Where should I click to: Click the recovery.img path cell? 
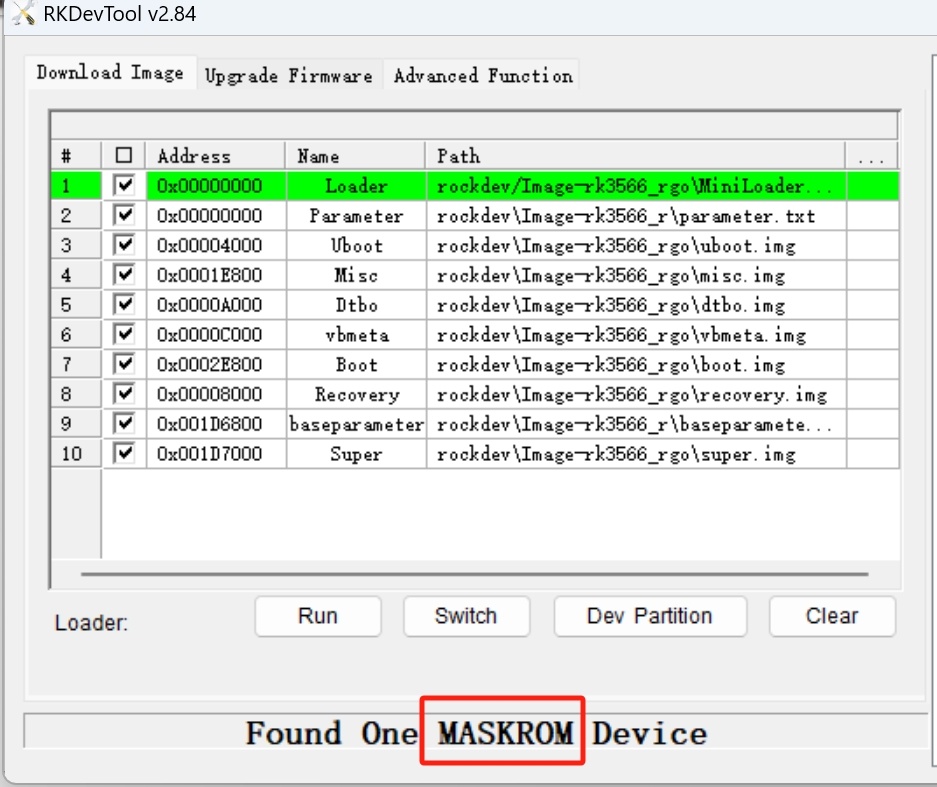[x=636, y=395]
